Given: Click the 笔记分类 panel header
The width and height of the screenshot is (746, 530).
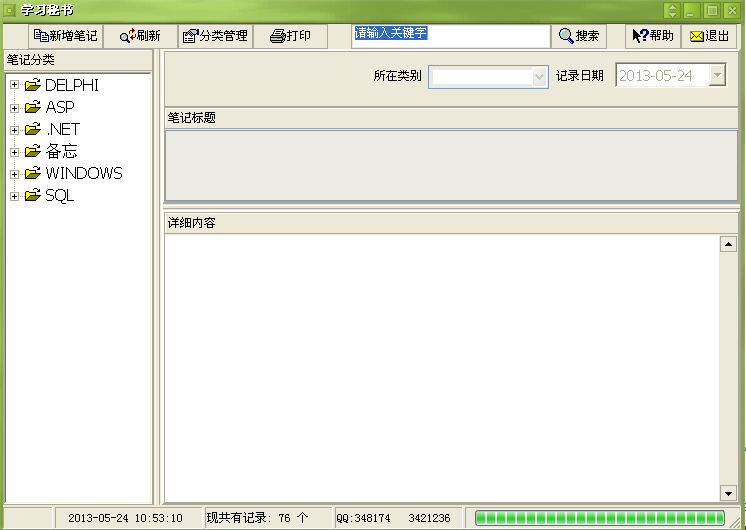Looking at the screenshot, I should tap(78, 60).
